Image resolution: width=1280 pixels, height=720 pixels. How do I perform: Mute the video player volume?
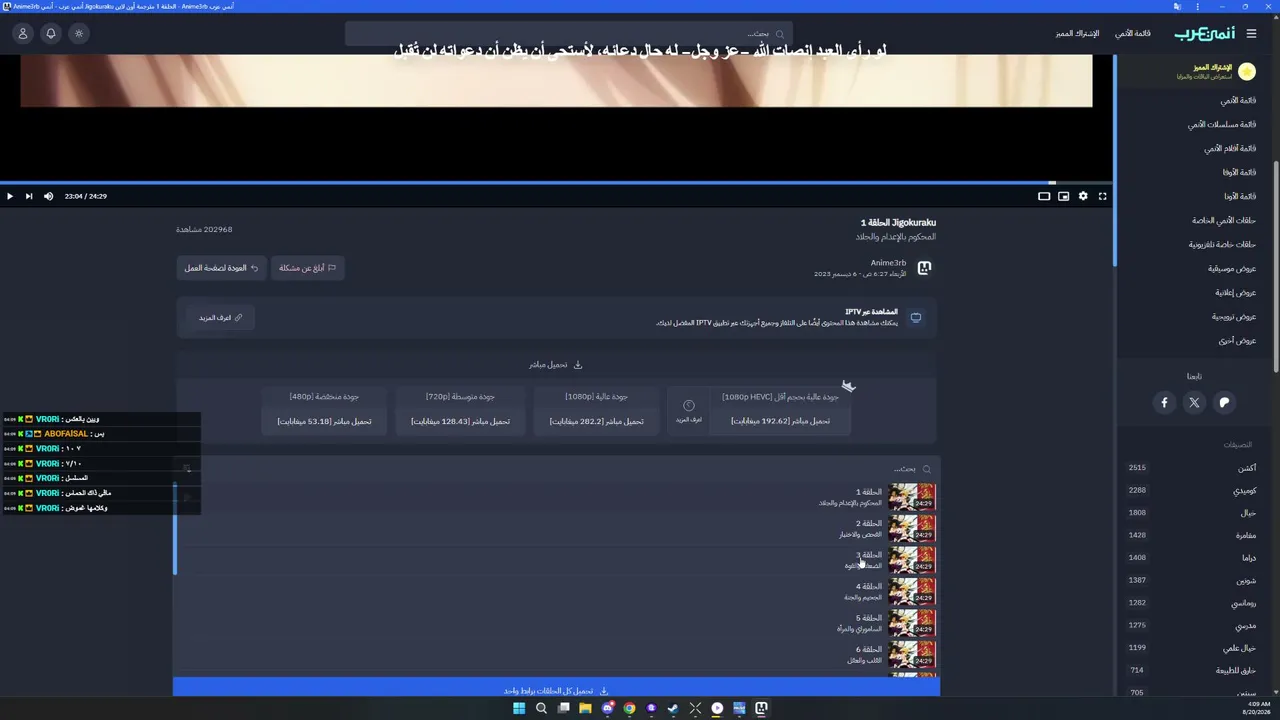pos(48,196)
